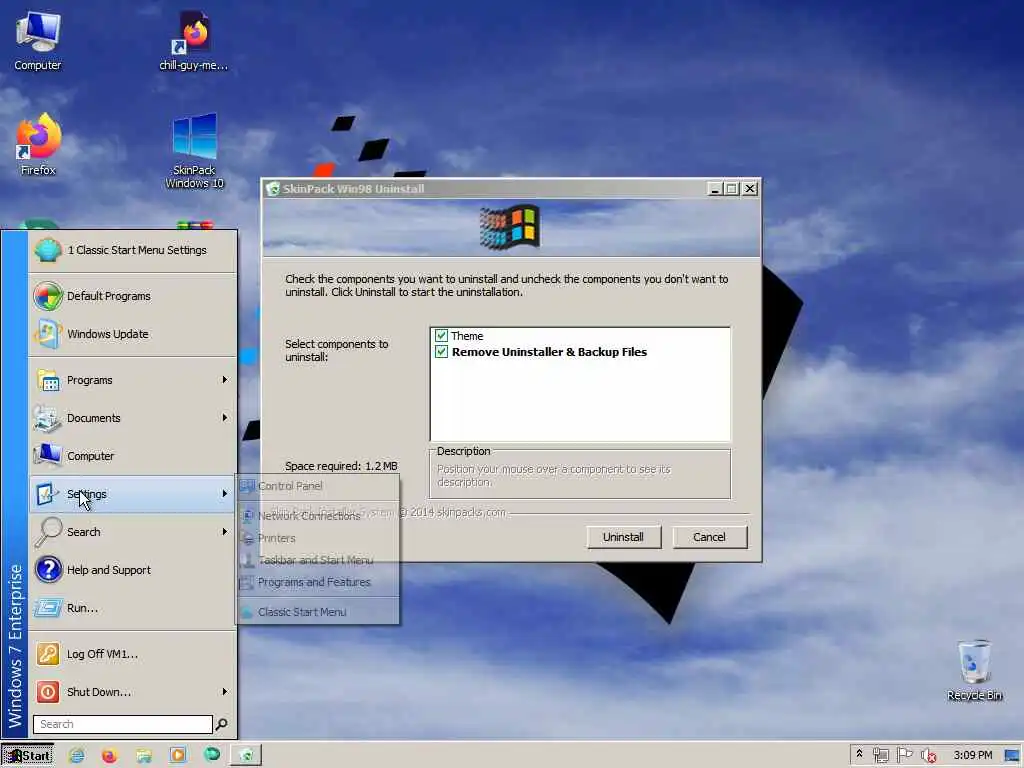Click the Uninstall button
This screenshot has width=1024, height=768.
[x=624, y=537]
